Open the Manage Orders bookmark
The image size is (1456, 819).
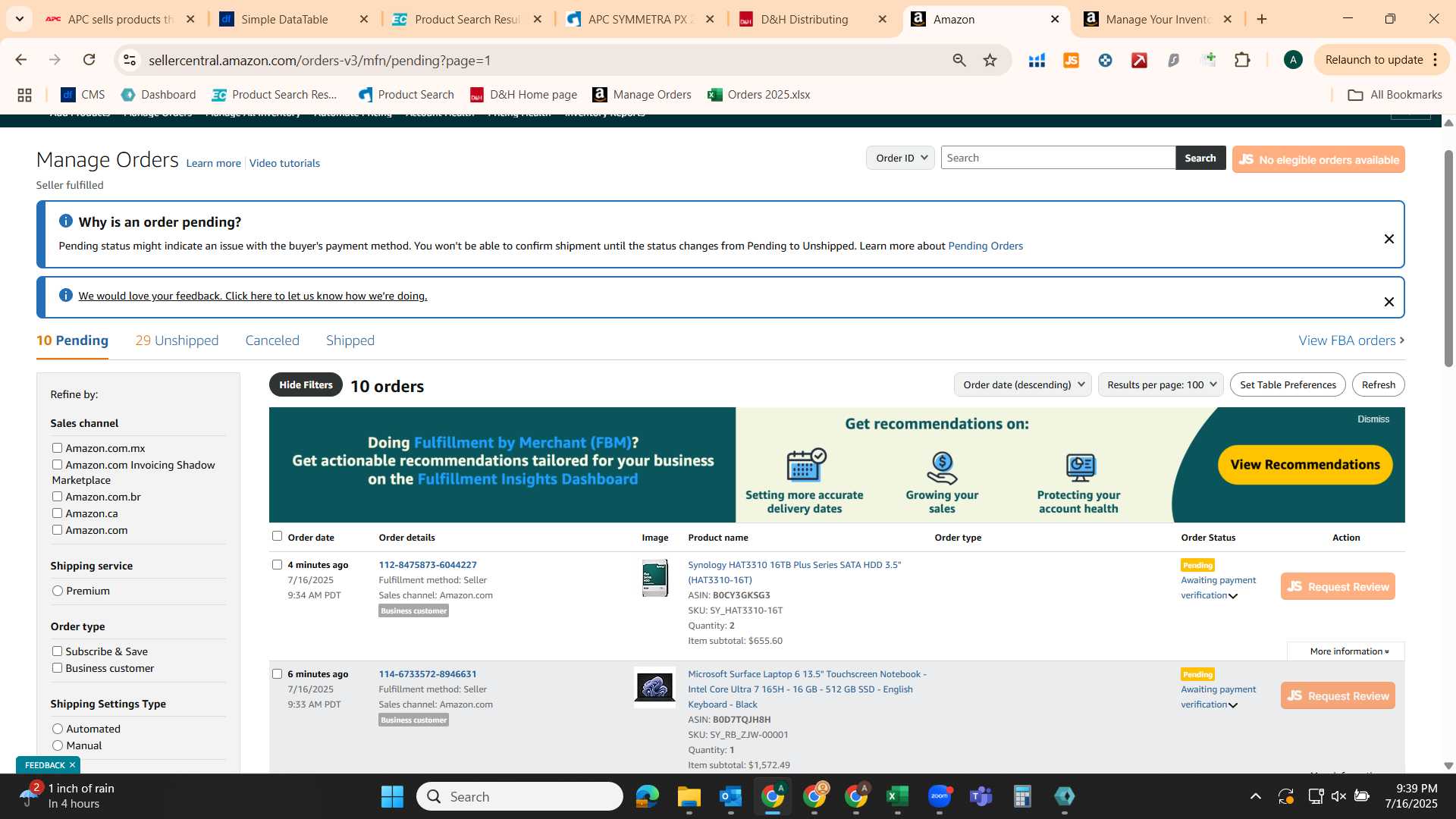[642, 95]
